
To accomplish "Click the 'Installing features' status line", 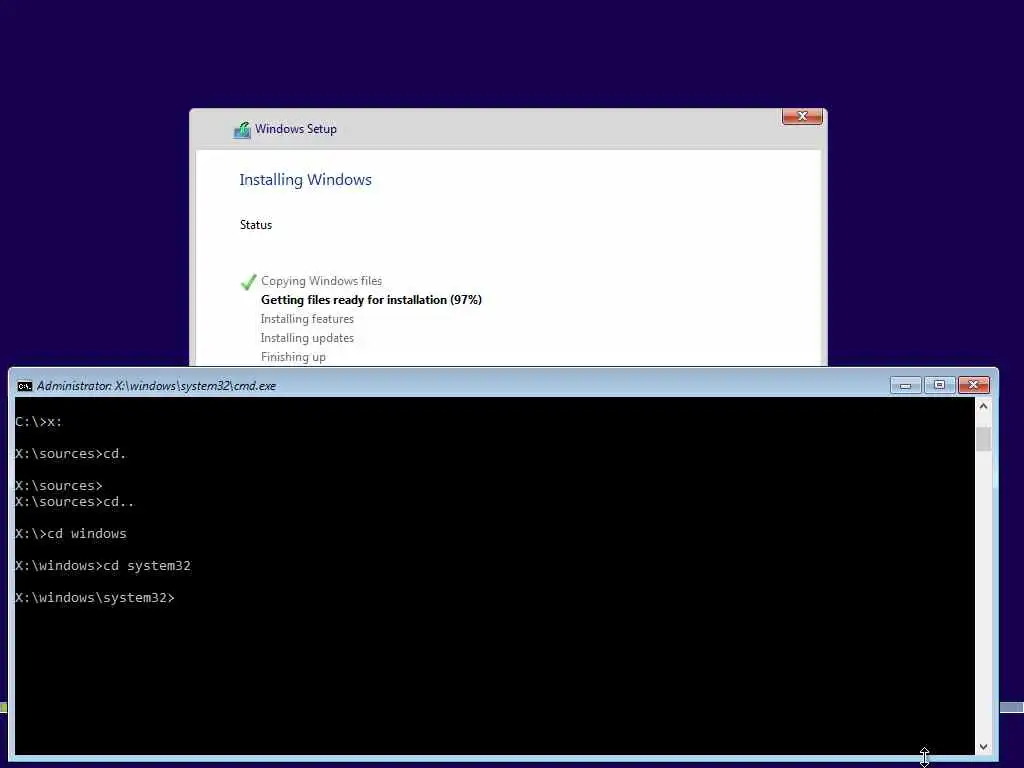I will (307, 319).
